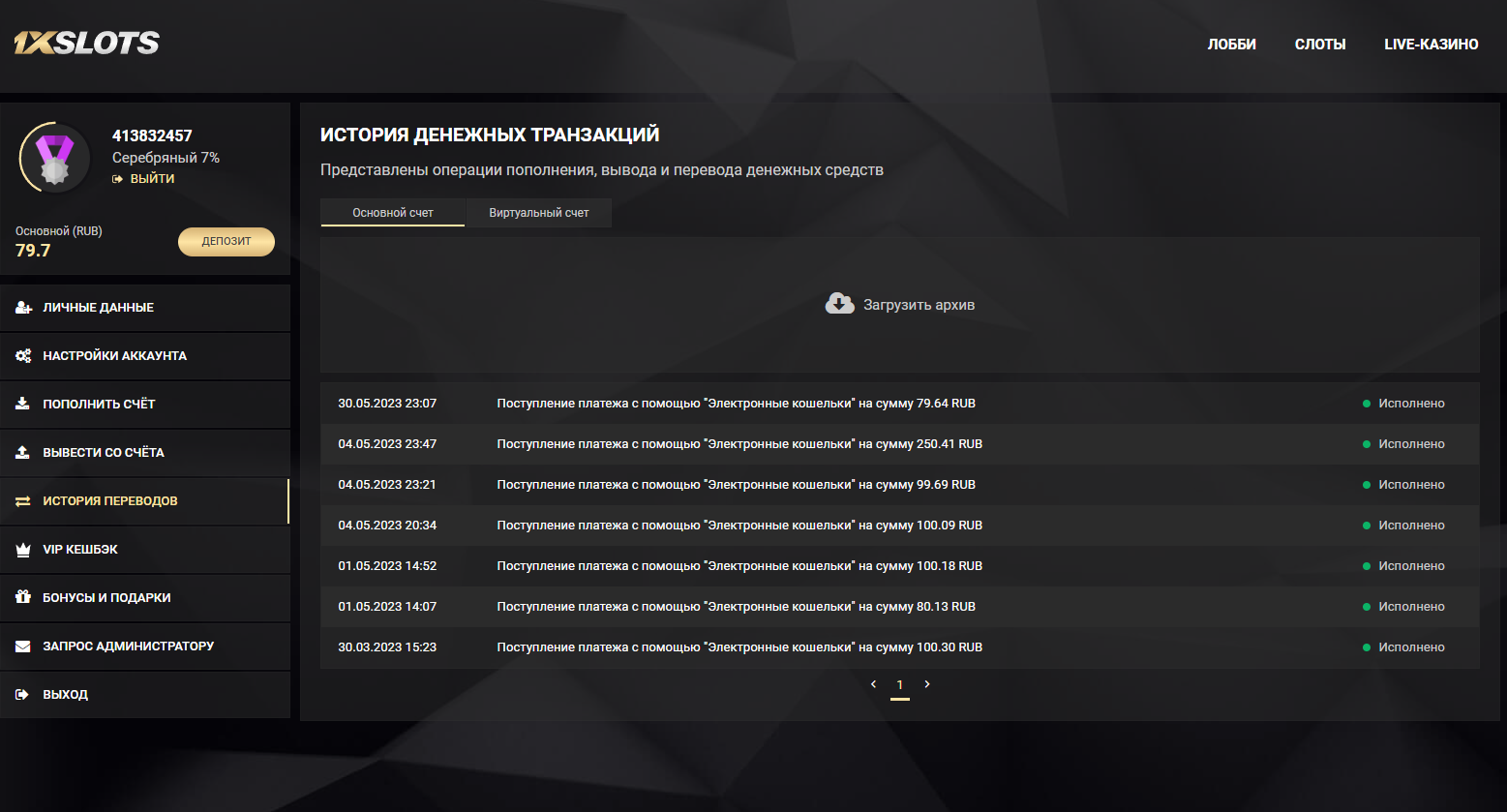Click the cloud download archive icon
This screenshot has height=812, width=1507.
tap(839, 304)
